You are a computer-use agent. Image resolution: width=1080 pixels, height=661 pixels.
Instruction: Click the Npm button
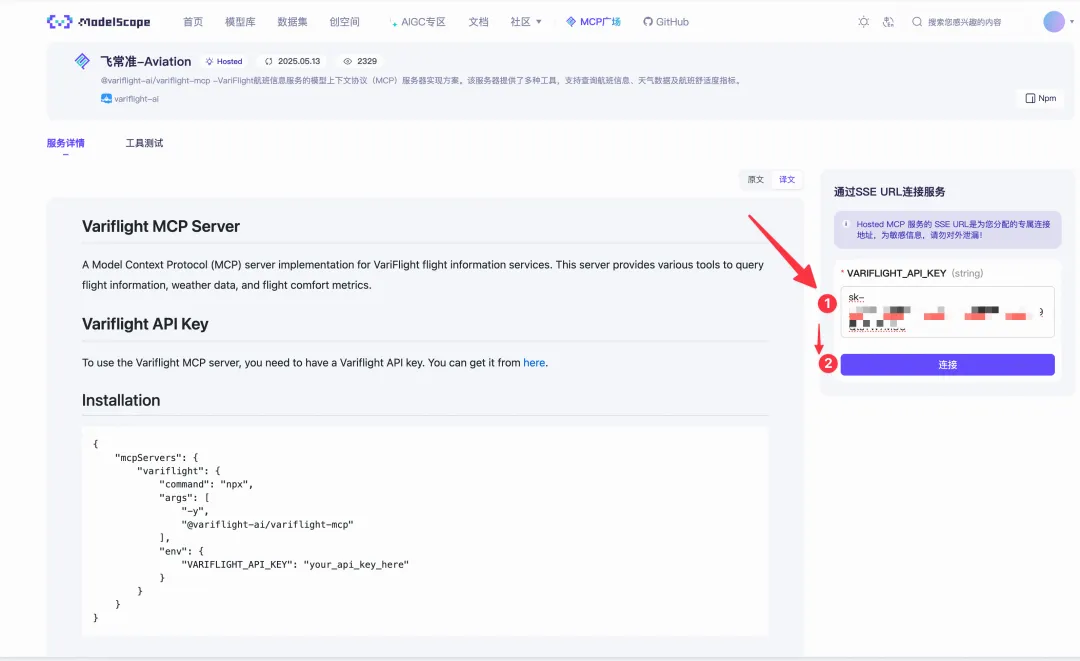point(1041,98)
